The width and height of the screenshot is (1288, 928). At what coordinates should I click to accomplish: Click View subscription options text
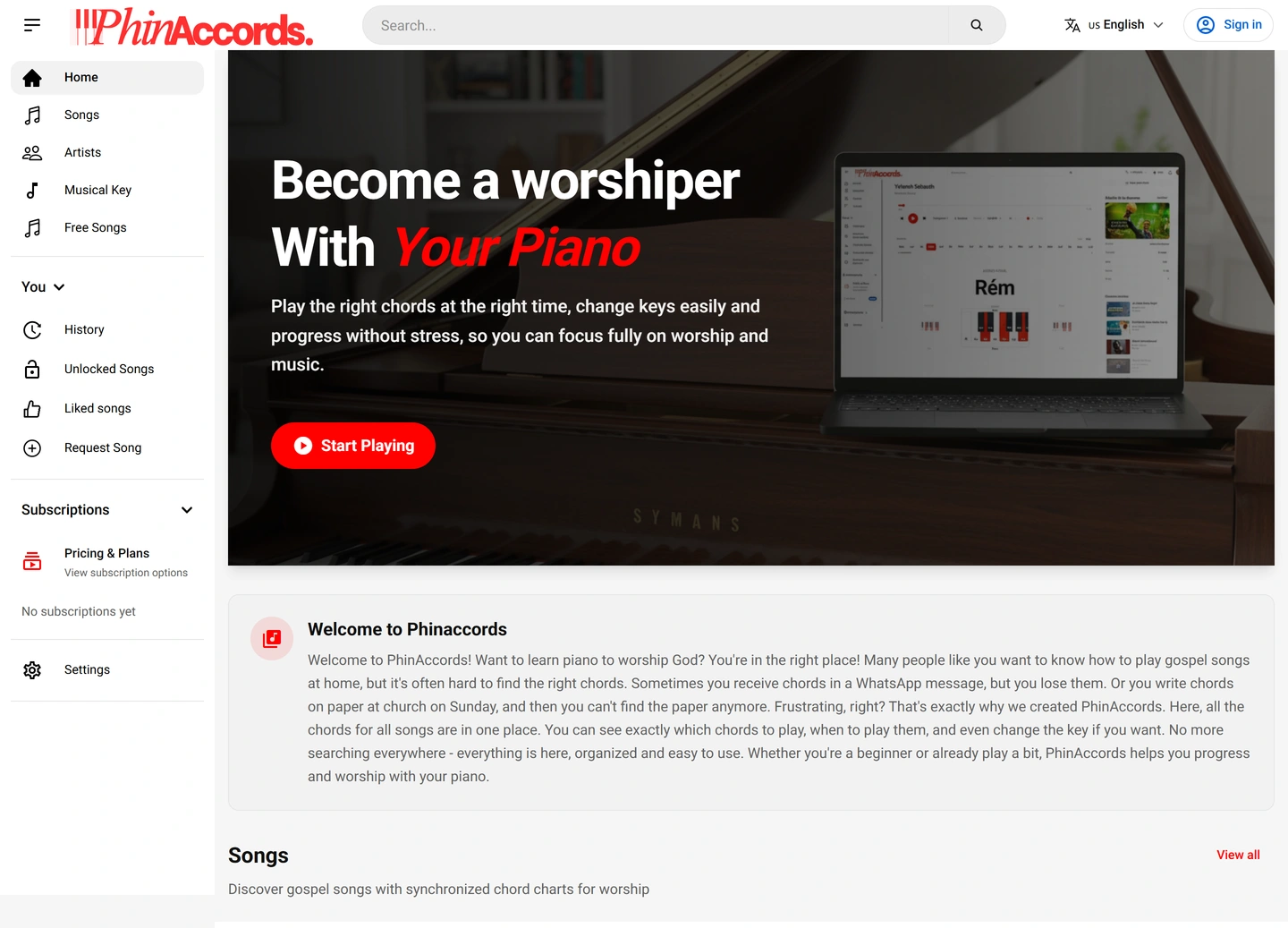[x=126, y=573]
